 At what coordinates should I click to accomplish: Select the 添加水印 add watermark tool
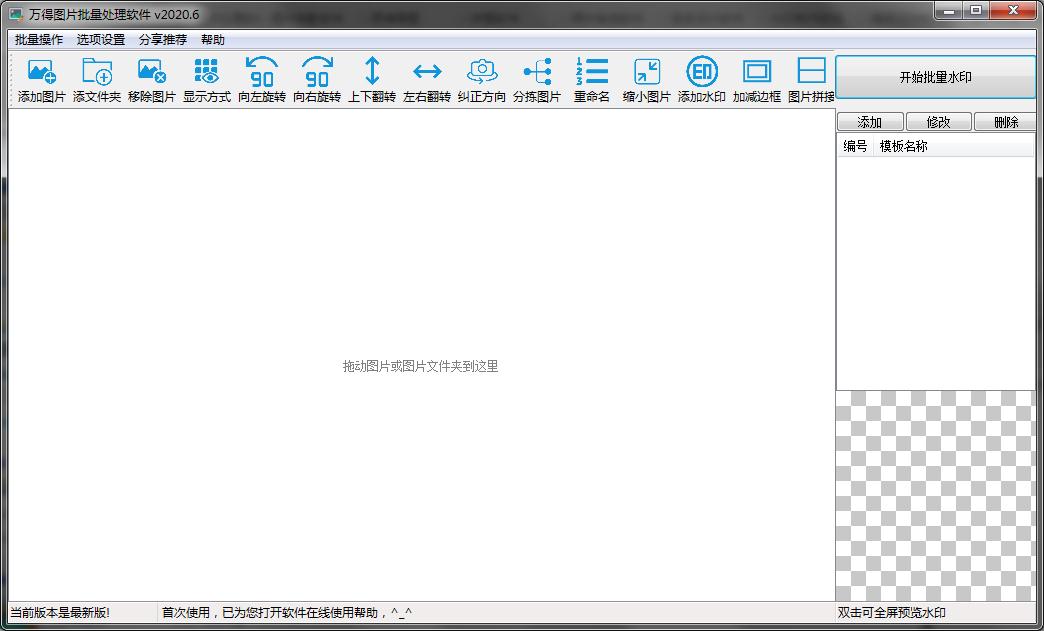[702, 80]
